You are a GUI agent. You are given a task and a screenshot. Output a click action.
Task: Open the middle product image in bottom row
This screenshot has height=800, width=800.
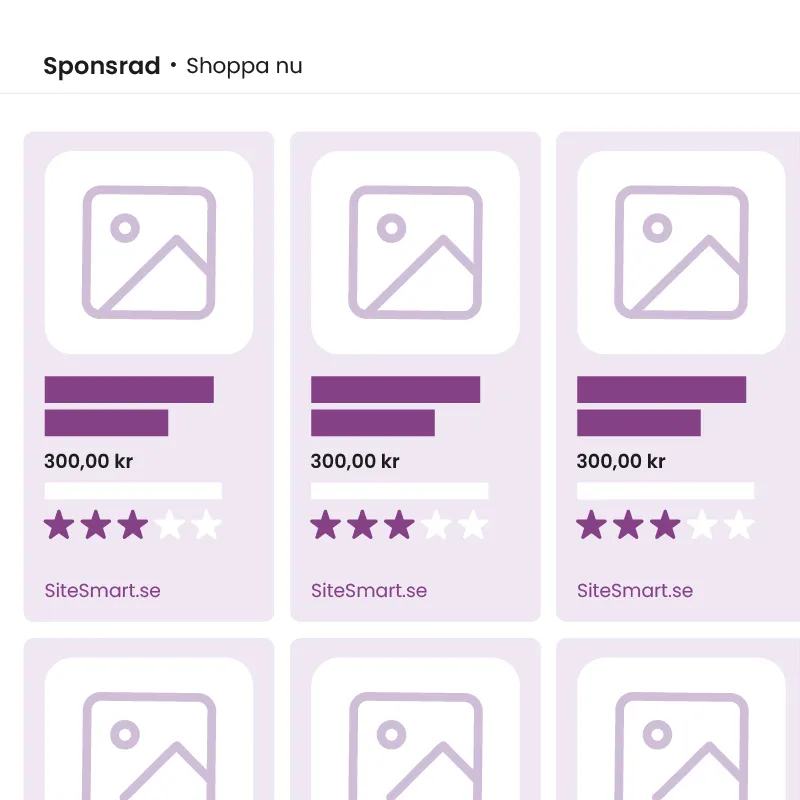pos(415,729)
